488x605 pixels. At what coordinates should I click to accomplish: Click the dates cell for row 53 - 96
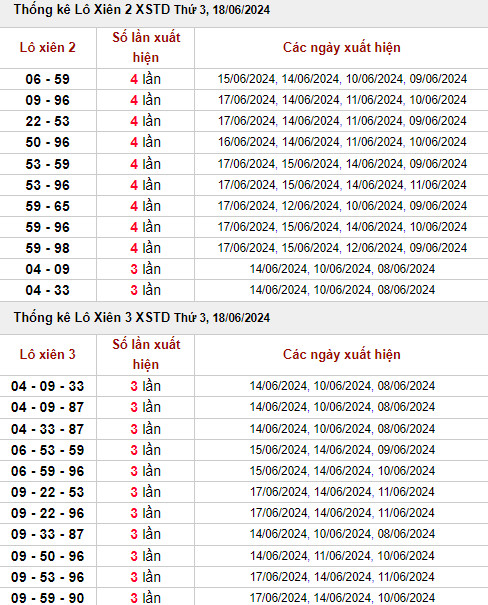pos(342,185)
